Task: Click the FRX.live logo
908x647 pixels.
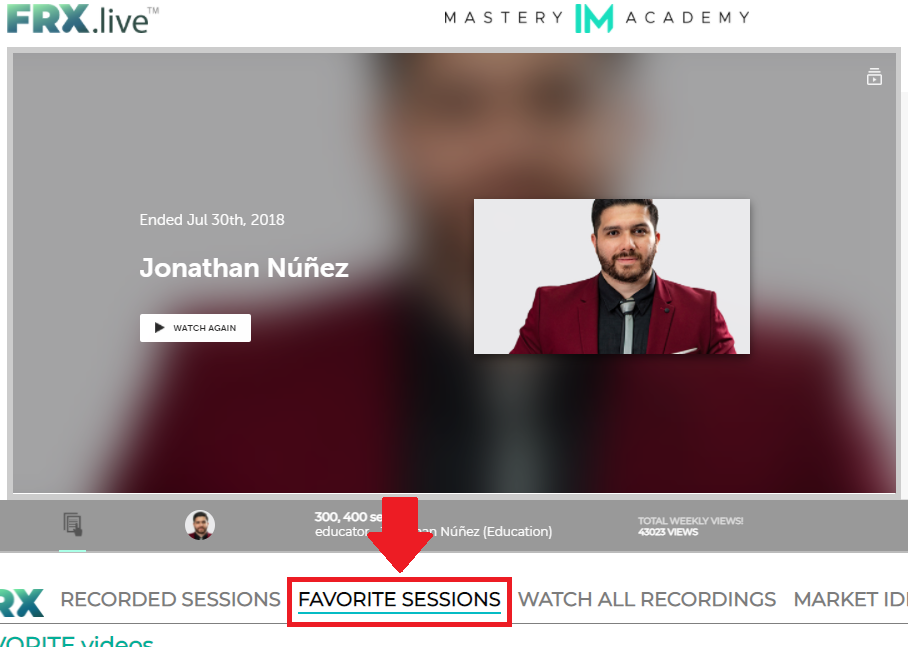Action: pos(82,19)
